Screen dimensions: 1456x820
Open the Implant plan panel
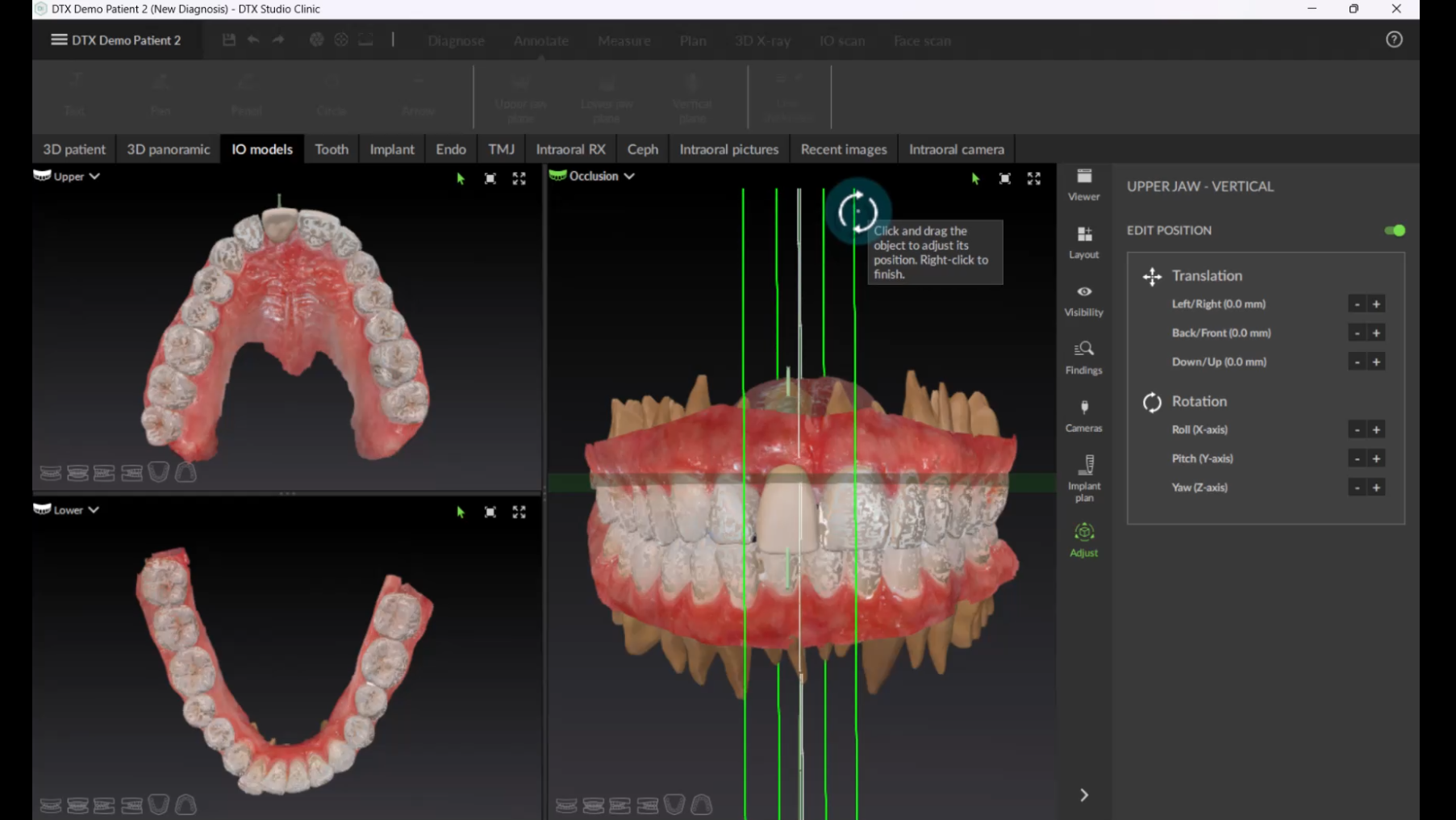pos(1083,476)
